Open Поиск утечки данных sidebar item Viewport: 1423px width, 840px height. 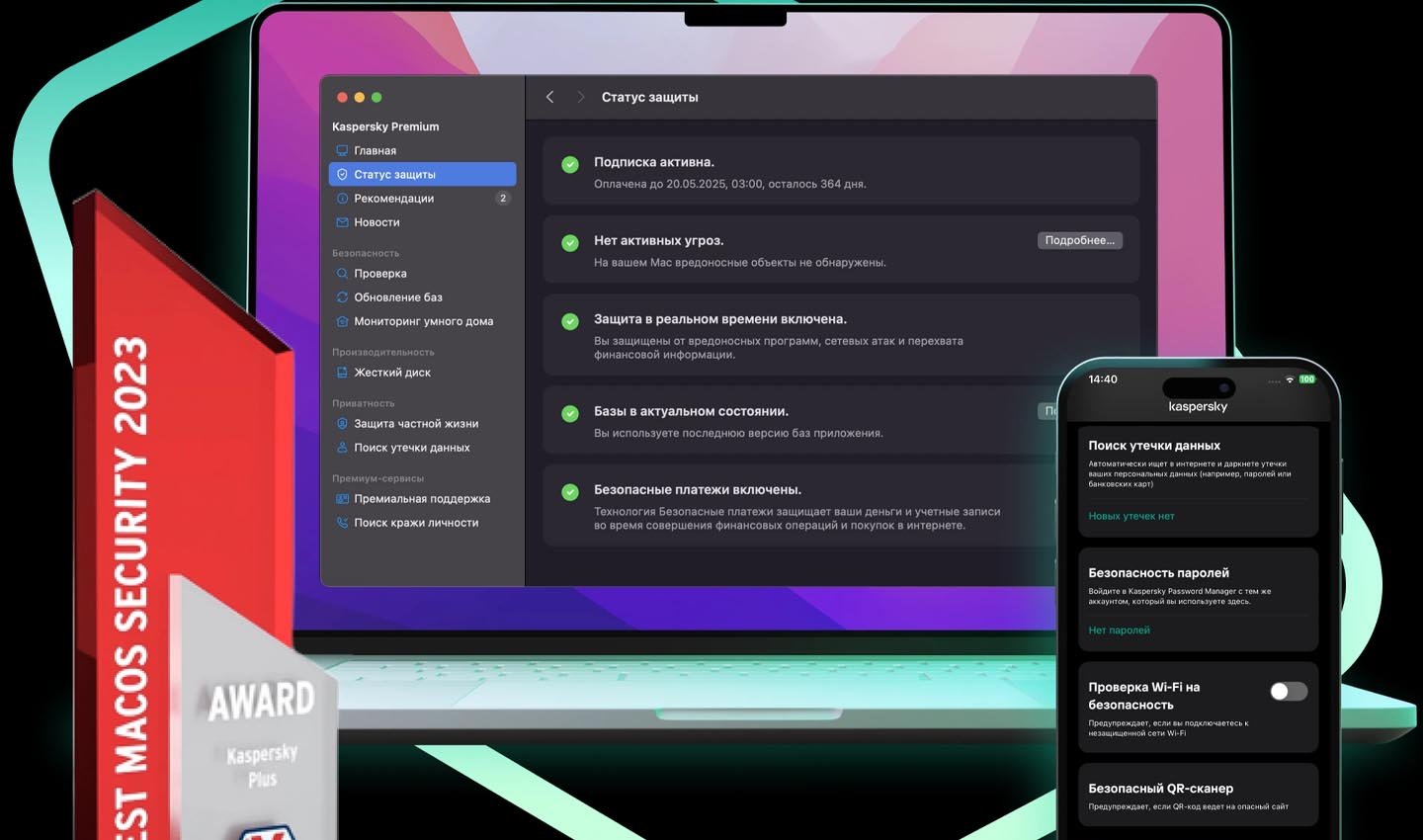(x=422, y=448)
